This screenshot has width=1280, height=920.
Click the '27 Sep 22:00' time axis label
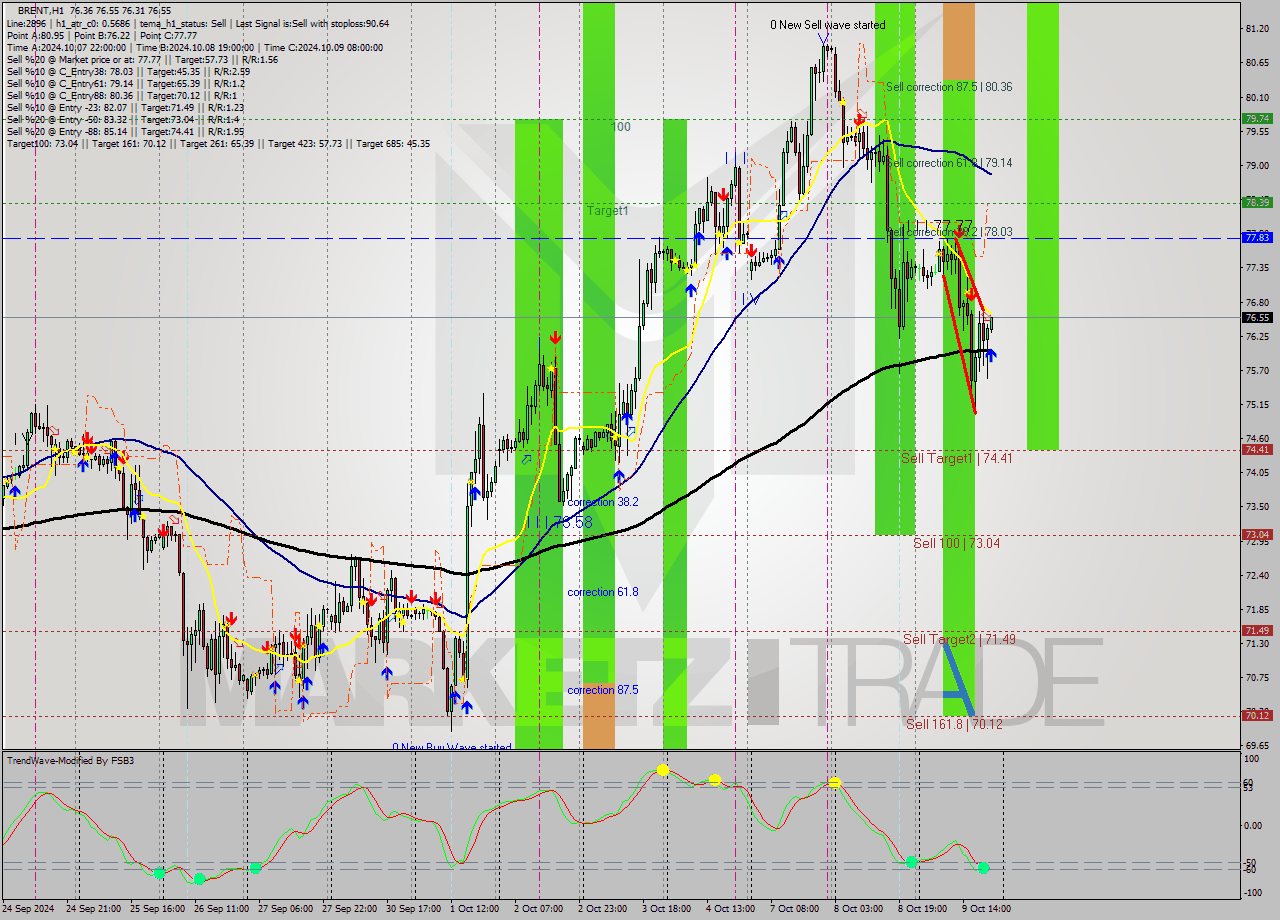click(x=350, y=909)
